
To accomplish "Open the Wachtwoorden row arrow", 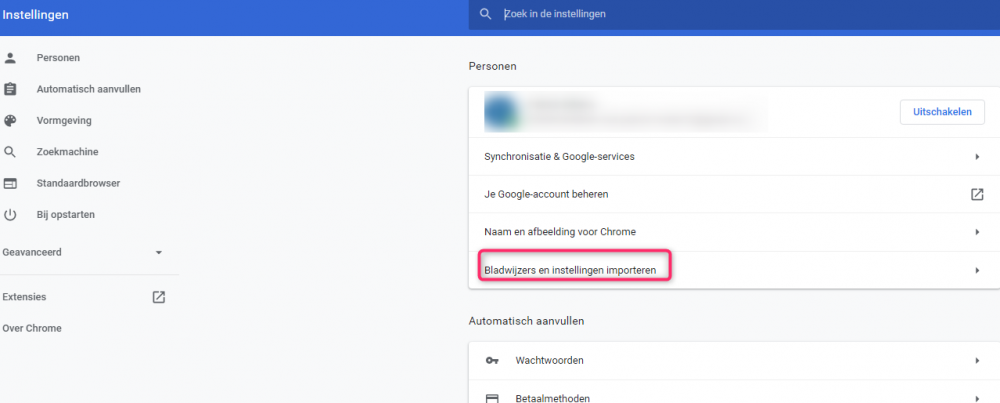I will 977,360.
